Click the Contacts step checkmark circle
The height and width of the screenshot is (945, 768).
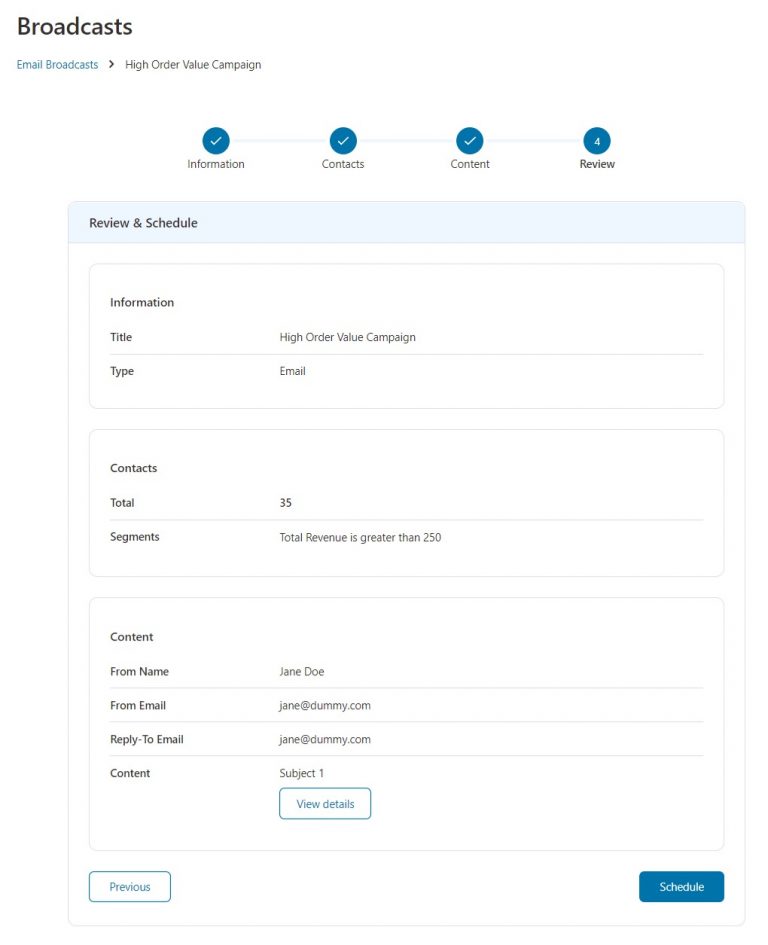tap(343, 141)
